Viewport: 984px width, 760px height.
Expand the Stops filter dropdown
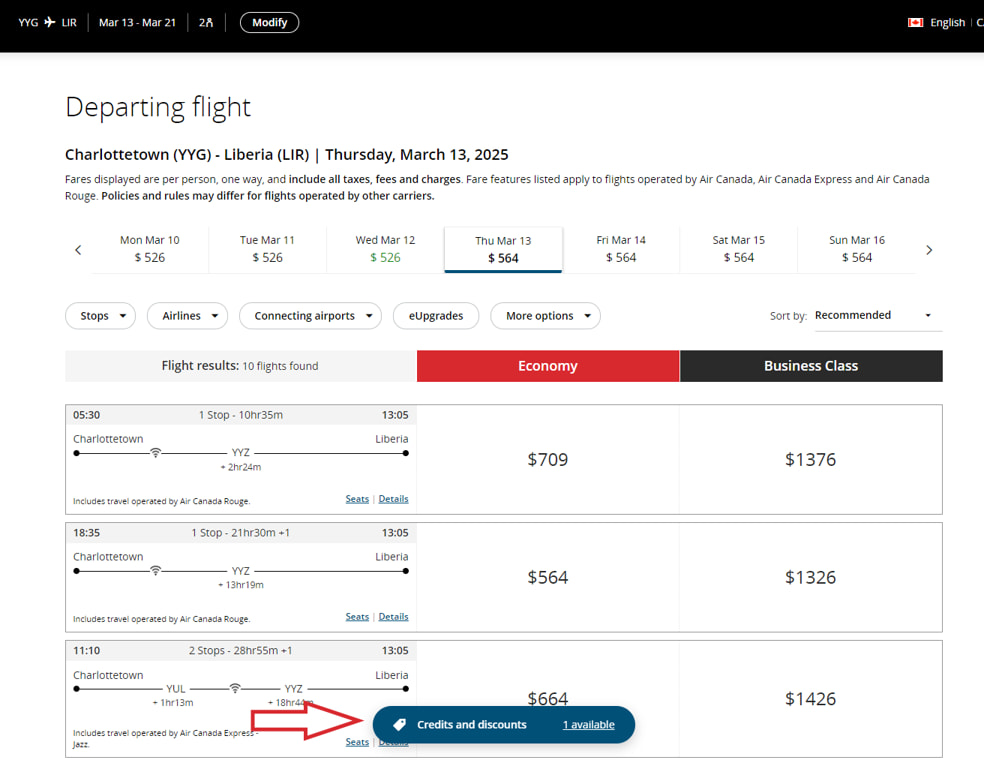coord(101,316)
